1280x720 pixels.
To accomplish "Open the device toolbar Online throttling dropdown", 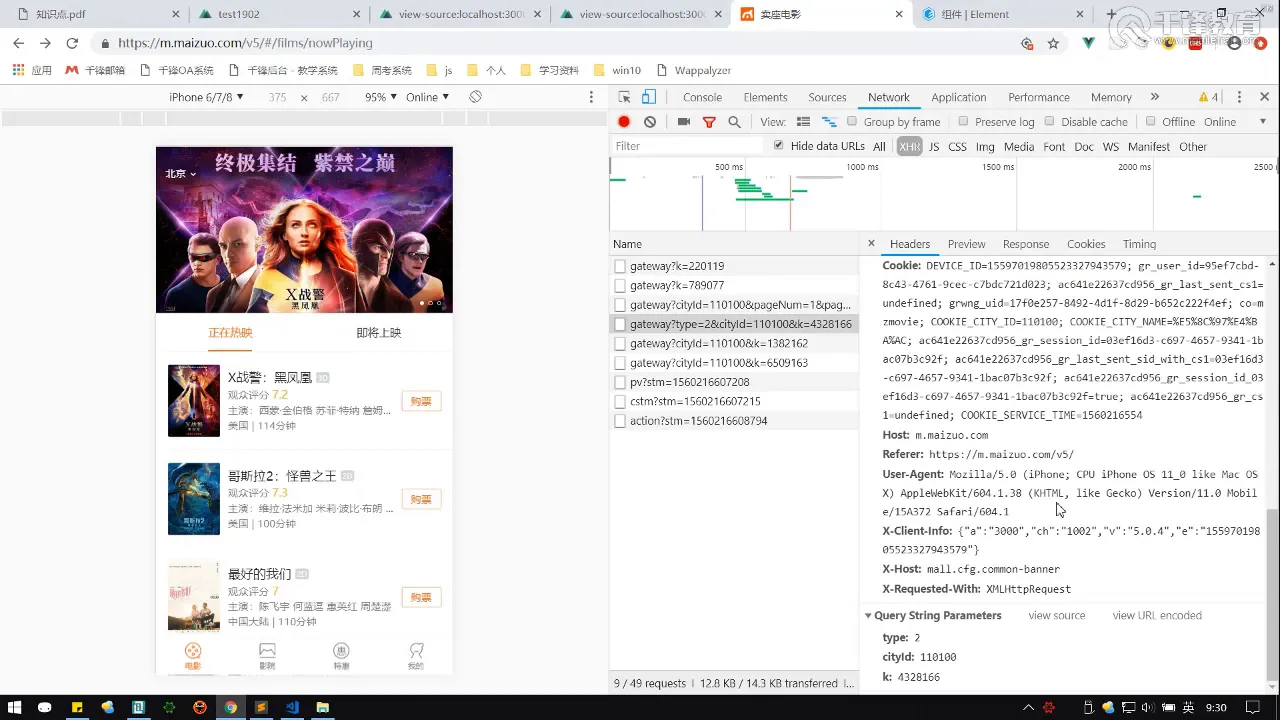I will tap(427, 97).
